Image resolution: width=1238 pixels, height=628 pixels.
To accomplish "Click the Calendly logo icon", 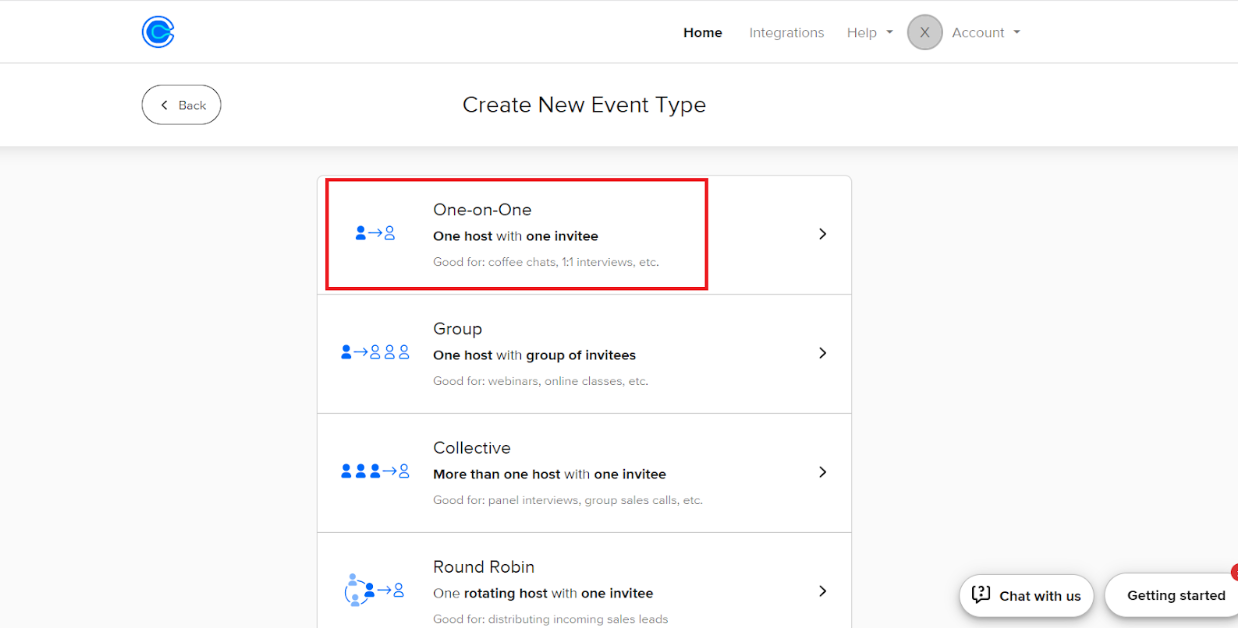I will [158, 33].
